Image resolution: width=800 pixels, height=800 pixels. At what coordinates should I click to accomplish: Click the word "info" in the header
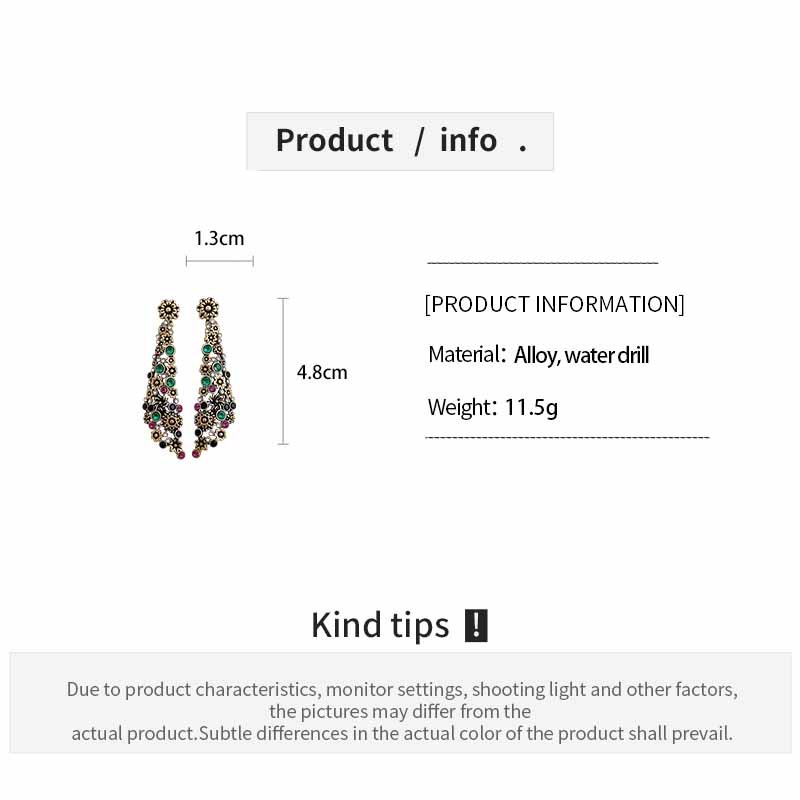click(468, 140)
